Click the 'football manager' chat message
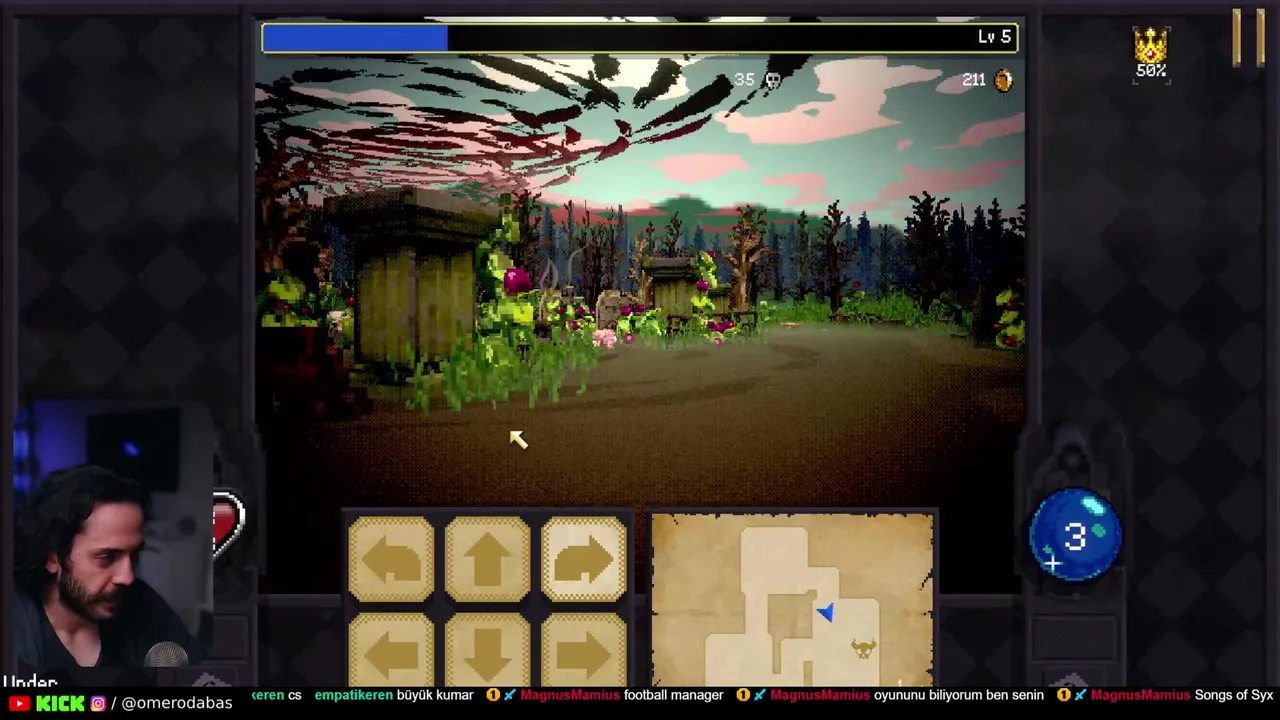Screen dimensions: 1280x720 [673, 695]
